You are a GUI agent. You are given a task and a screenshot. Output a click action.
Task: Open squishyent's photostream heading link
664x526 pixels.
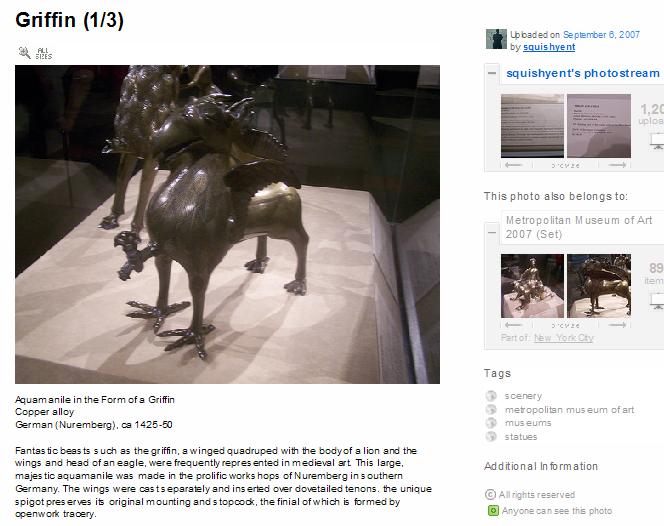tap(583, 73)
